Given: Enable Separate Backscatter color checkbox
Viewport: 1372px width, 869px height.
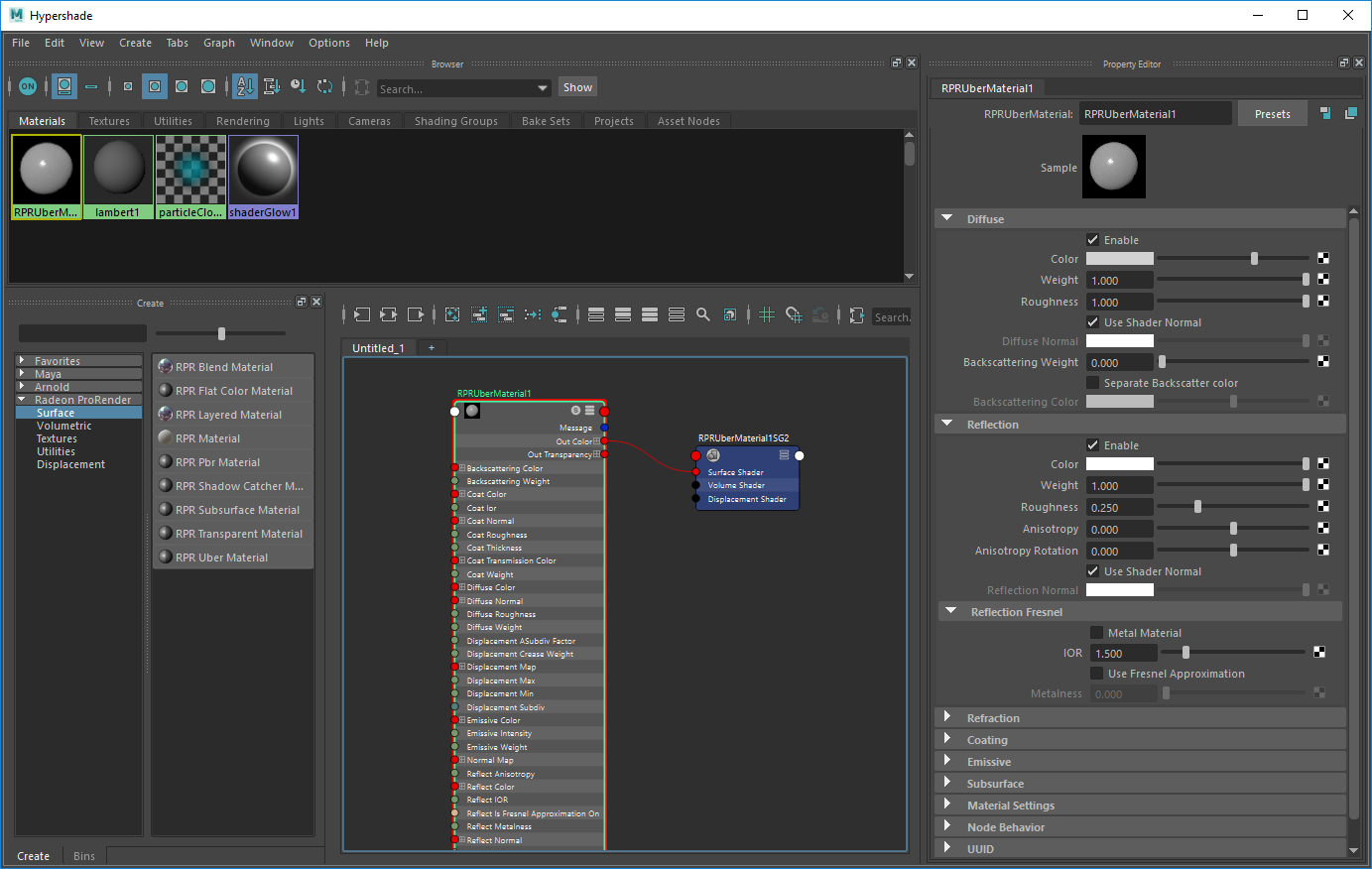Looking at the screenshot, I should click(1092, 383).
